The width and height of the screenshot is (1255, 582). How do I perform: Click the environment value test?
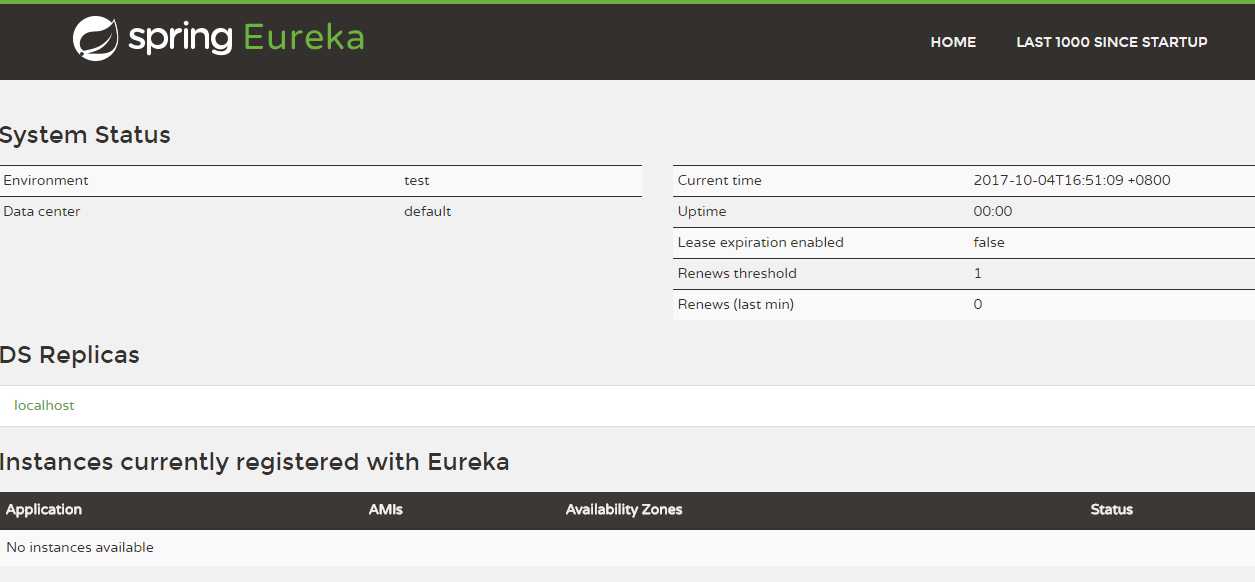tap(417, 181)
